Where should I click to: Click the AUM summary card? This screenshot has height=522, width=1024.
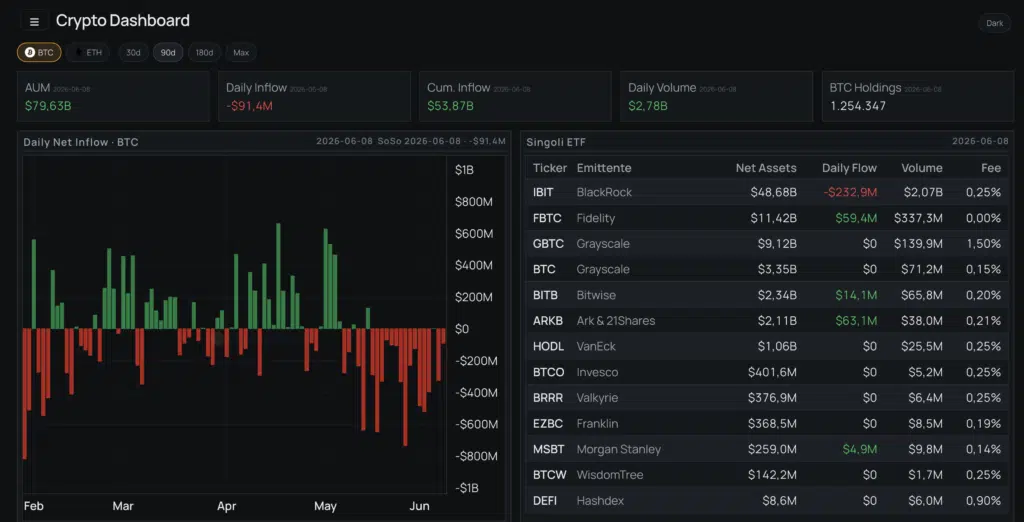click(x=113, y=97)
